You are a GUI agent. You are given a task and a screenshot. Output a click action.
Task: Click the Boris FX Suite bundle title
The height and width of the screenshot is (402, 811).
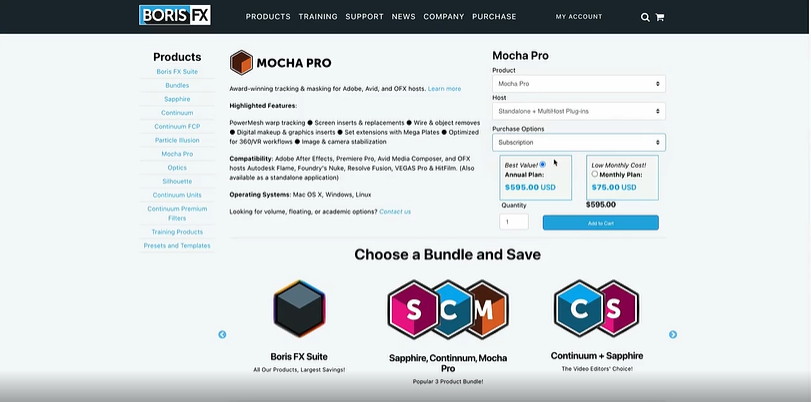[x=299, y=356]
